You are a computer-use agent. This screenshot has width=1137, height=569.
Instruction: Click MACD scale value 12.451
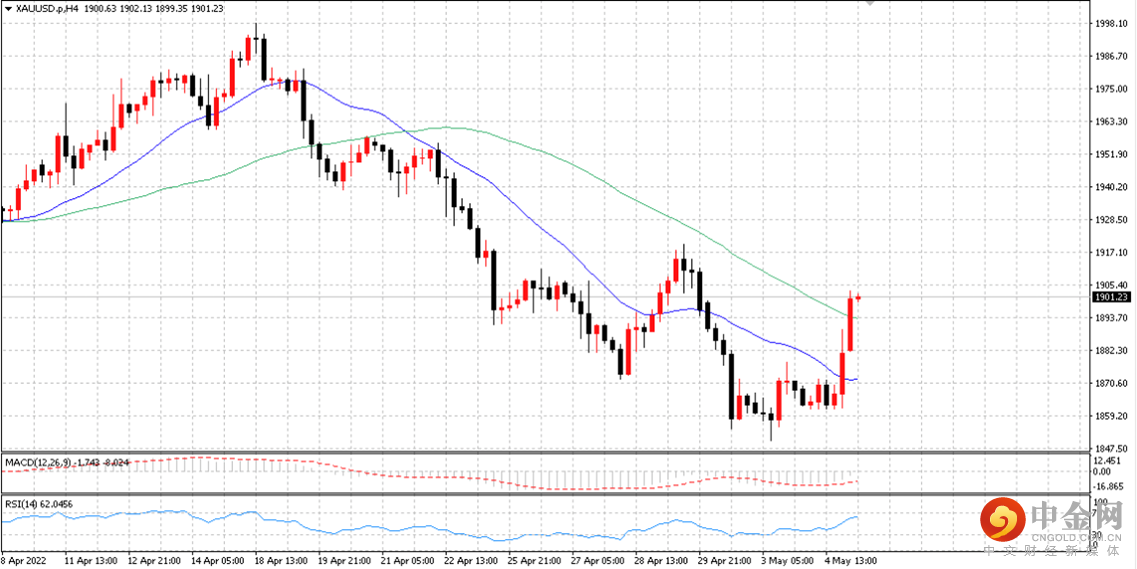click(1109, 460)
